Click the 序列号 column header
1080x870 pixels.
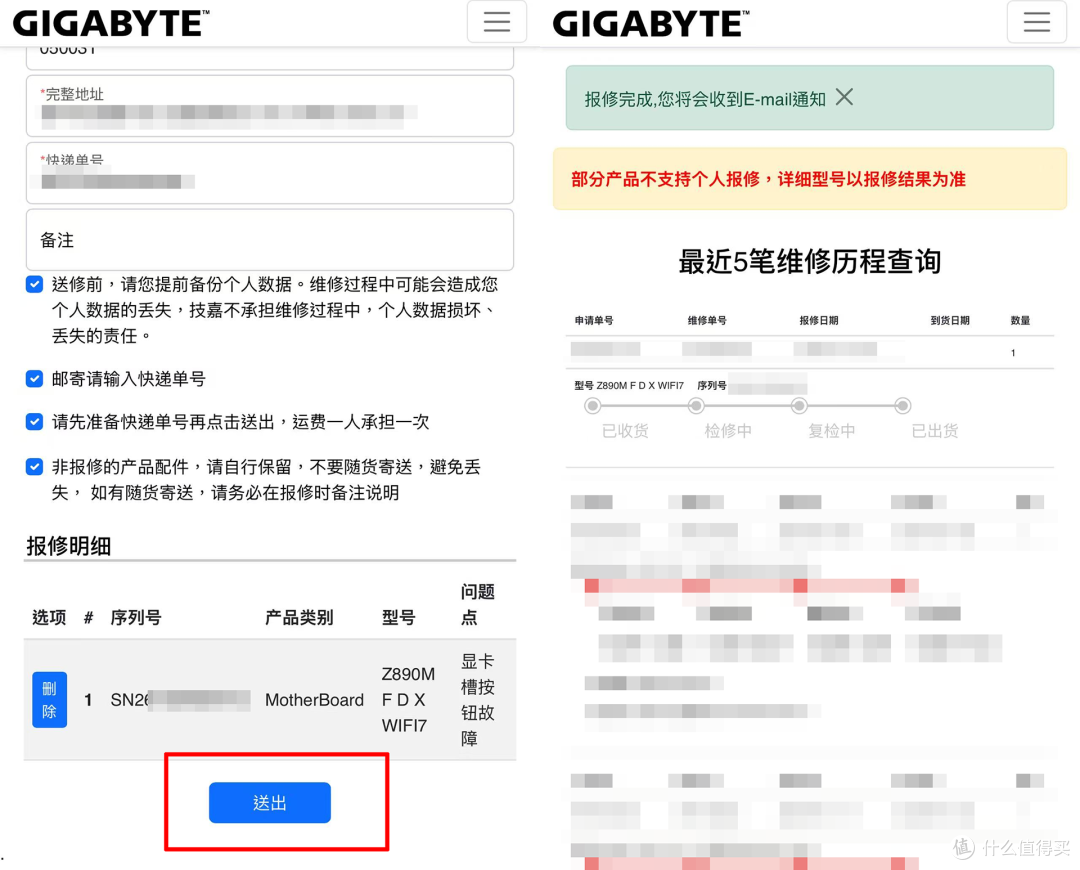(136, 617)
